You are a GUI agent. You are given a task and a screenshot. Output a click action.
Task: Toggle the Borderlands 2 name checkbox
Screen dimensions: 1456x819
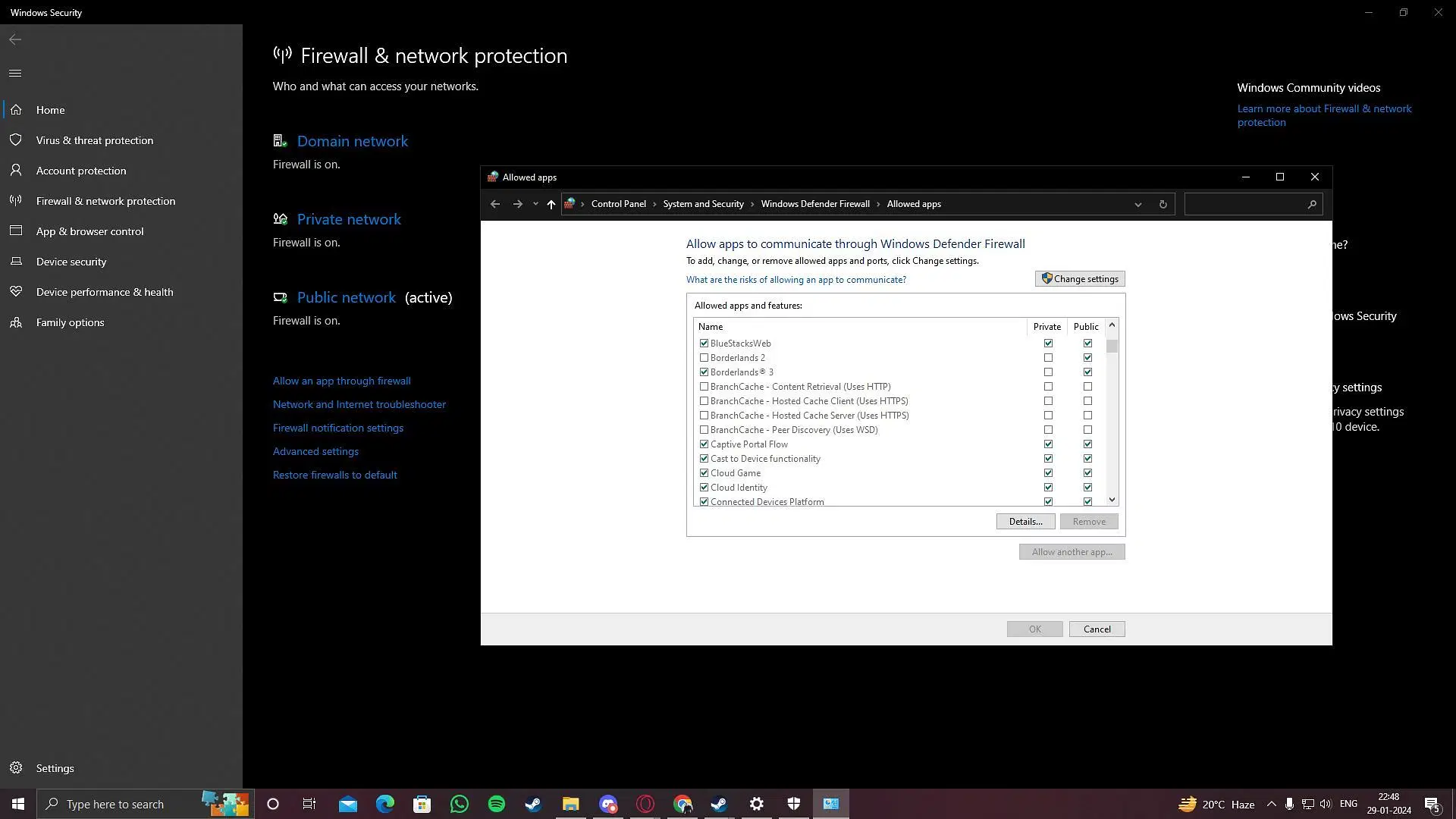[x=704, y=358]
